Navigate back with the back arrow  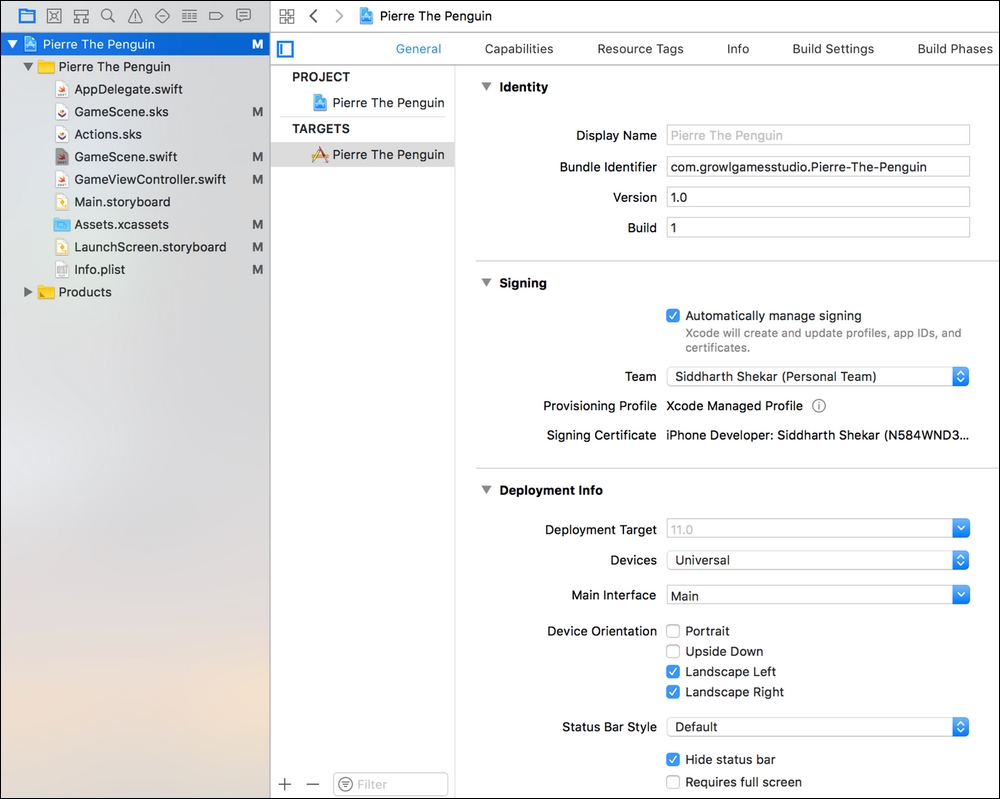coord(313,16)
